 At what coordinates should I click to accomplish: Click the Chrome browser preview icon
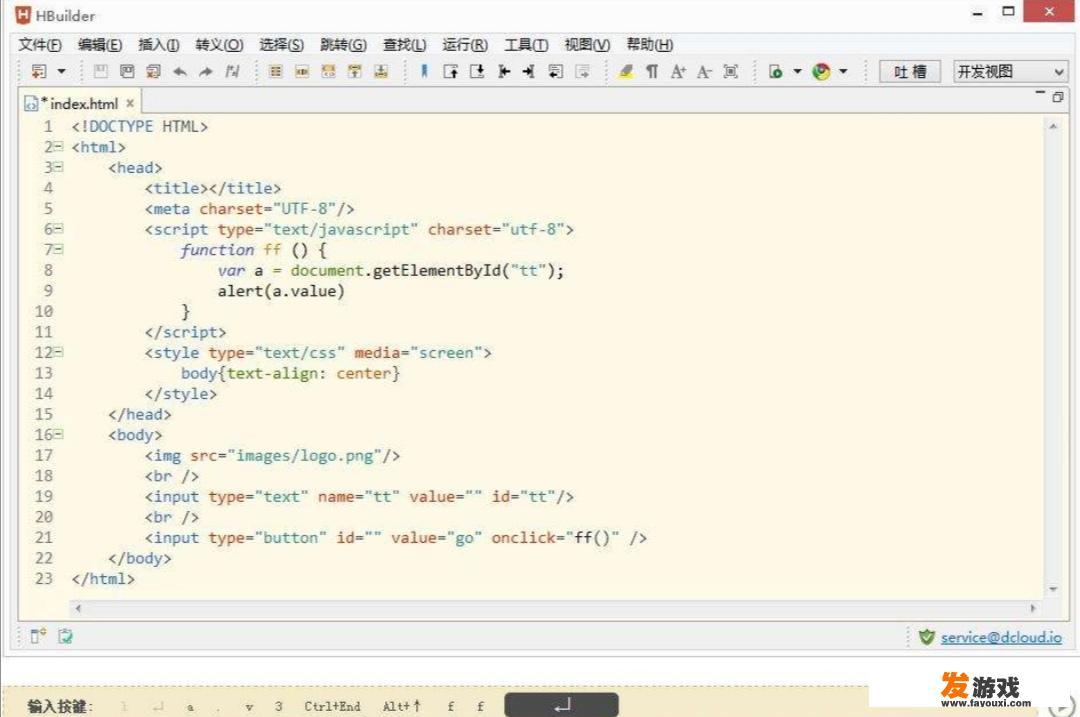click(821, 71)
